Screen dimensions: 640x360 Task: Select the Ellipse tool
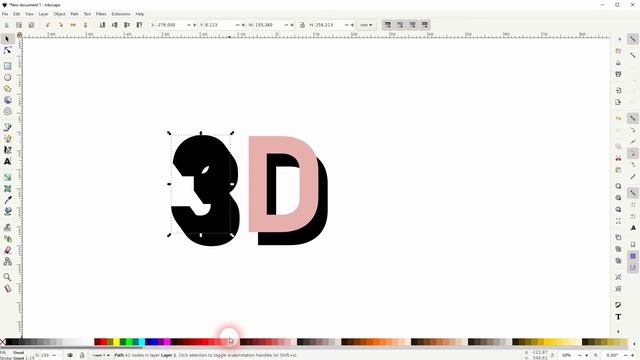[7, 77]
